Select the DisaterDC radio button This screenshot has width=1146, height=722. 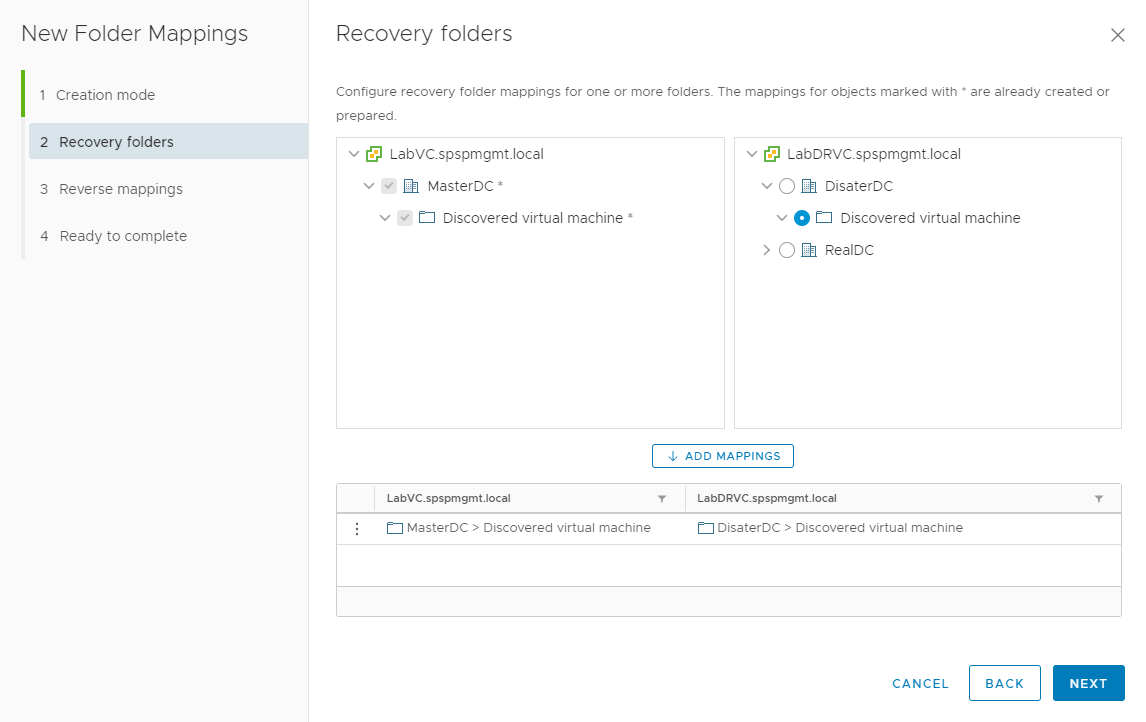787,186
